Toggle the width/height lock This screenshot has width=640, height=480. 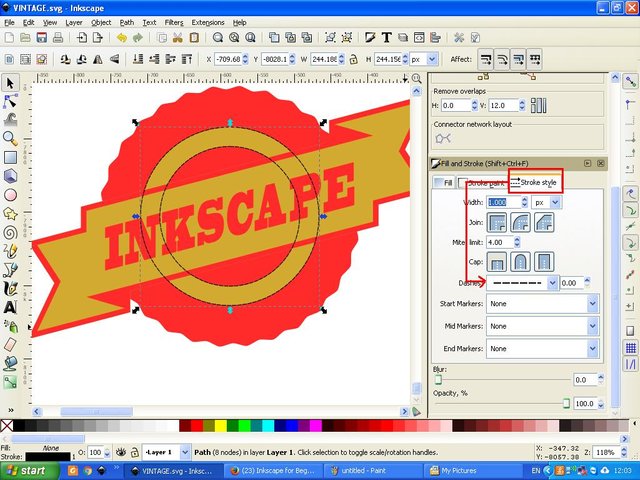tap(353, 60)
